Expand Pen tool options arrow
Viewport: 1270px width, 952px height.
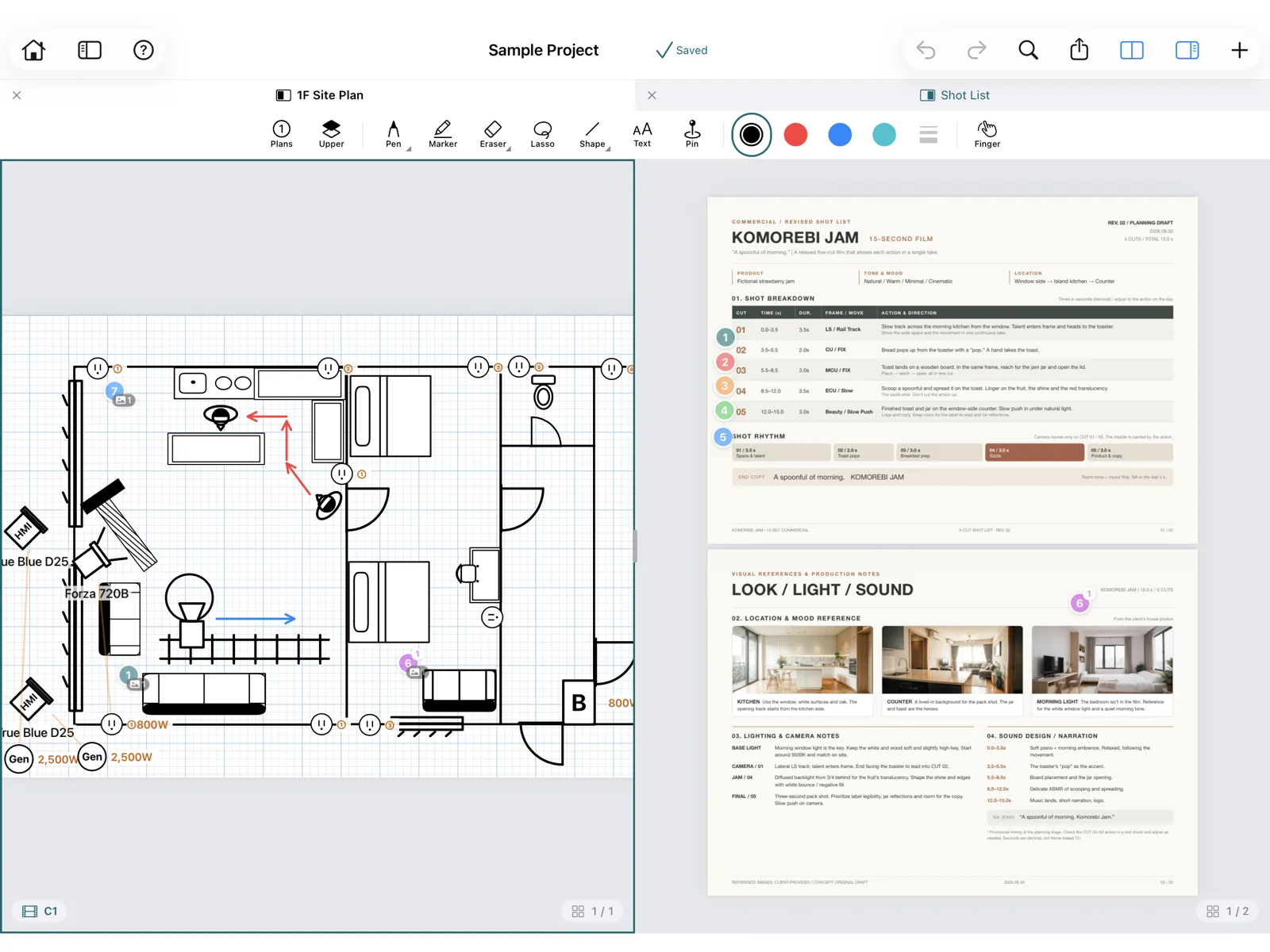tap(409, 148)
